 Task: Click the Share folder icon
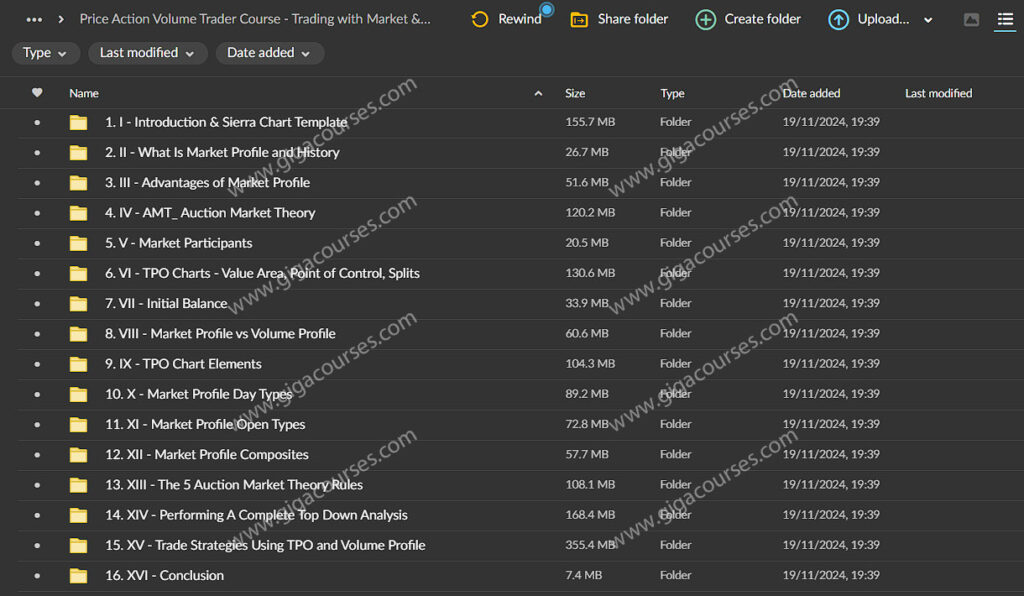[x=579, y=19]
